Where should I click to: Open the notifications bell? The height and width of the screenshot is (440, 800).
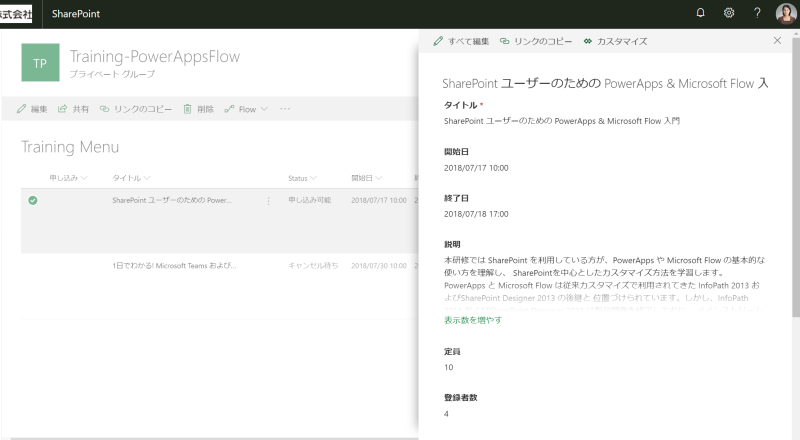click(701, 13)
